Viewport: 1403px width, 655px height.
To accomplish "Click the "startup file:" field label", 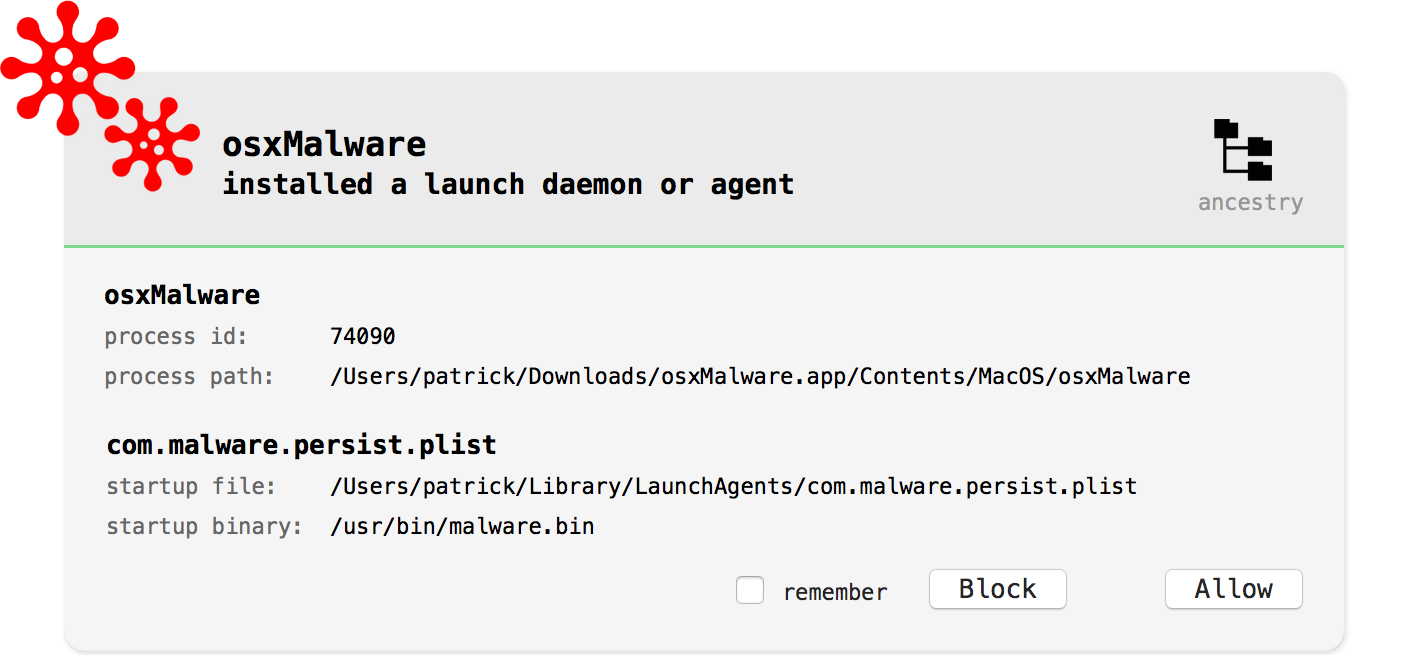I will click(191, 487).
